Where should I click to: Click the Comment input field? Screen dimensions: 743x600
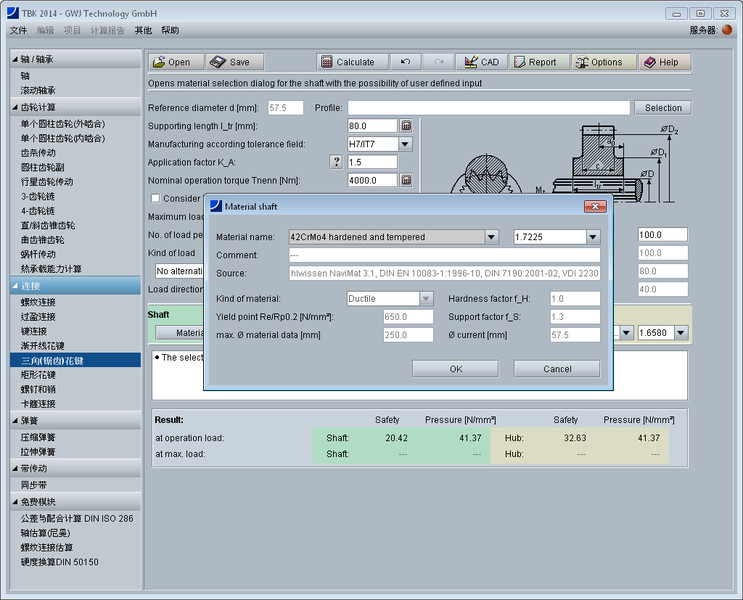coord(443,256)
